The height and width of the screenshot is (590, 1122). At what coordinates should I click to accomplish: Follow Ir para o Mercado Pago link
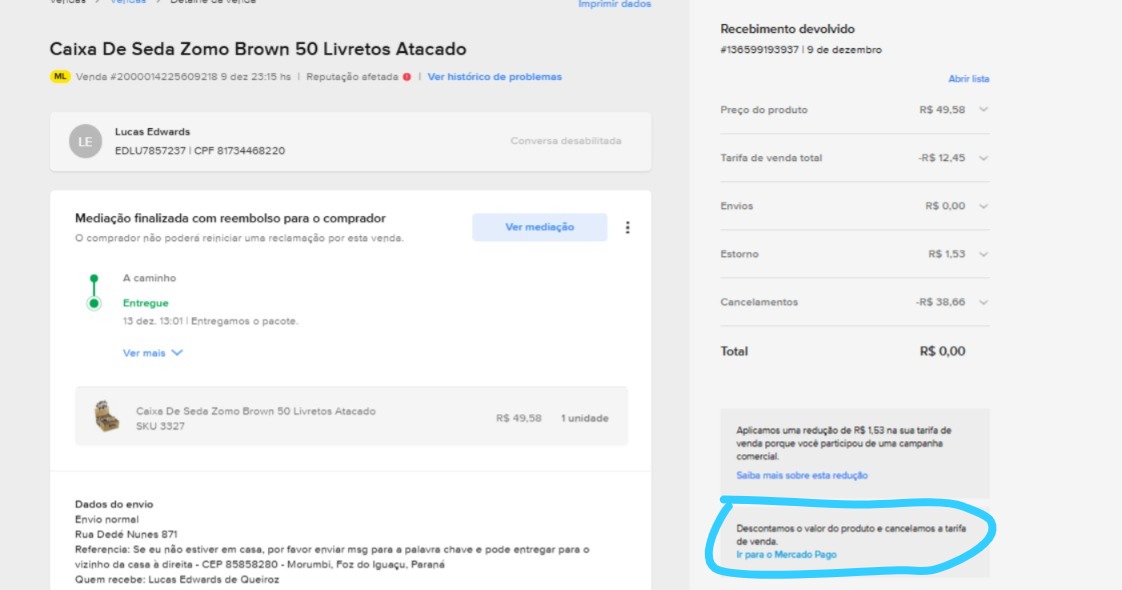coord(786,554)
